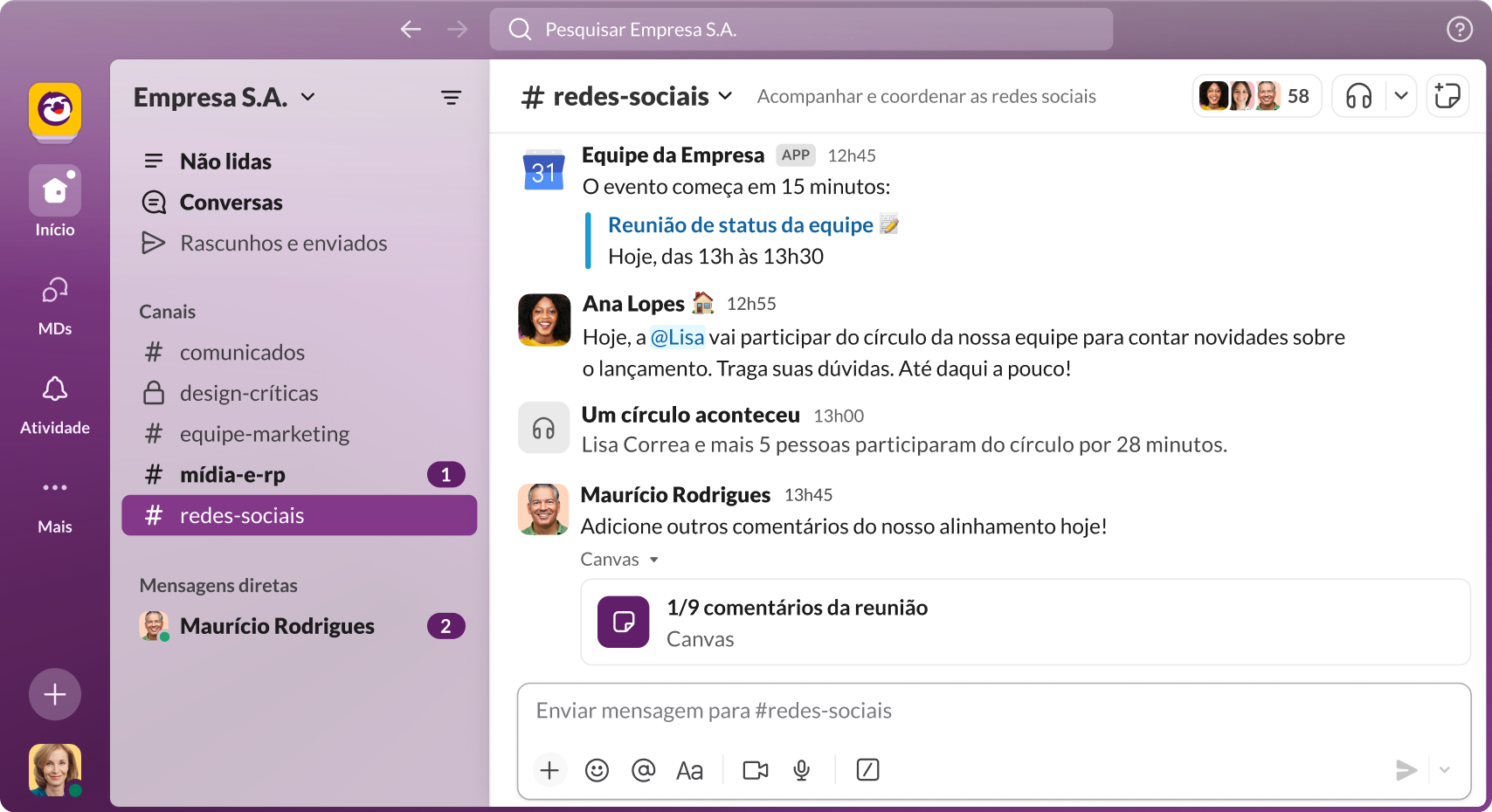View channel members showing 58
Image resolution: width=1492 pixels, height=812 pixels.
[1256, 96]
